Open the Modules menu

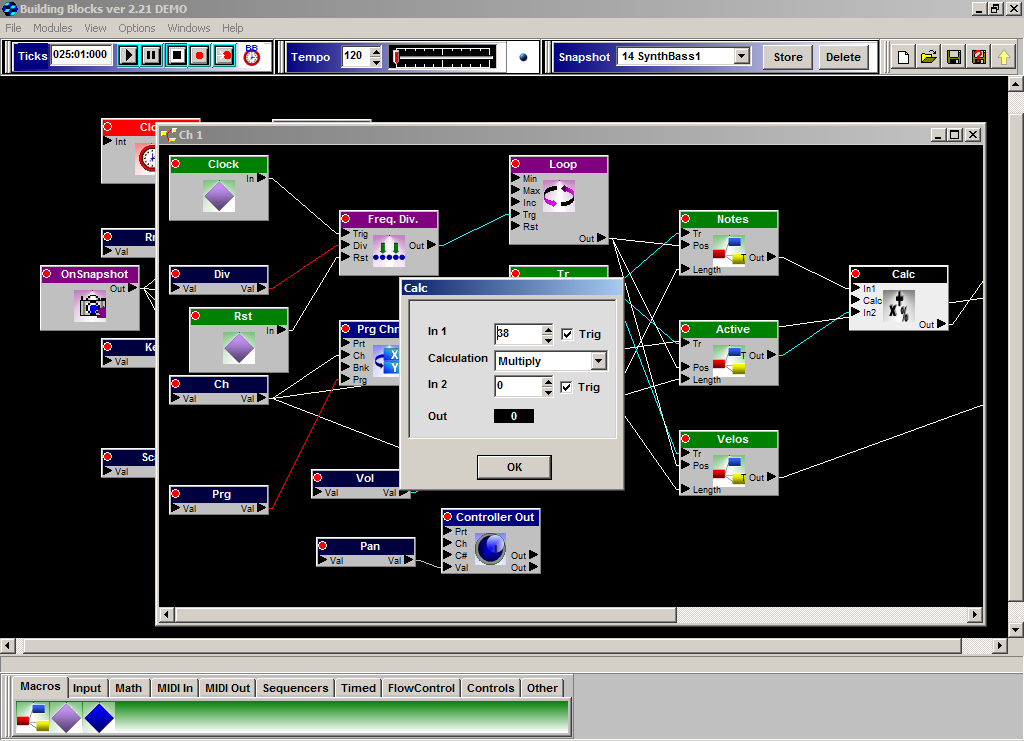pyautogui.click(x=52, y=28)
